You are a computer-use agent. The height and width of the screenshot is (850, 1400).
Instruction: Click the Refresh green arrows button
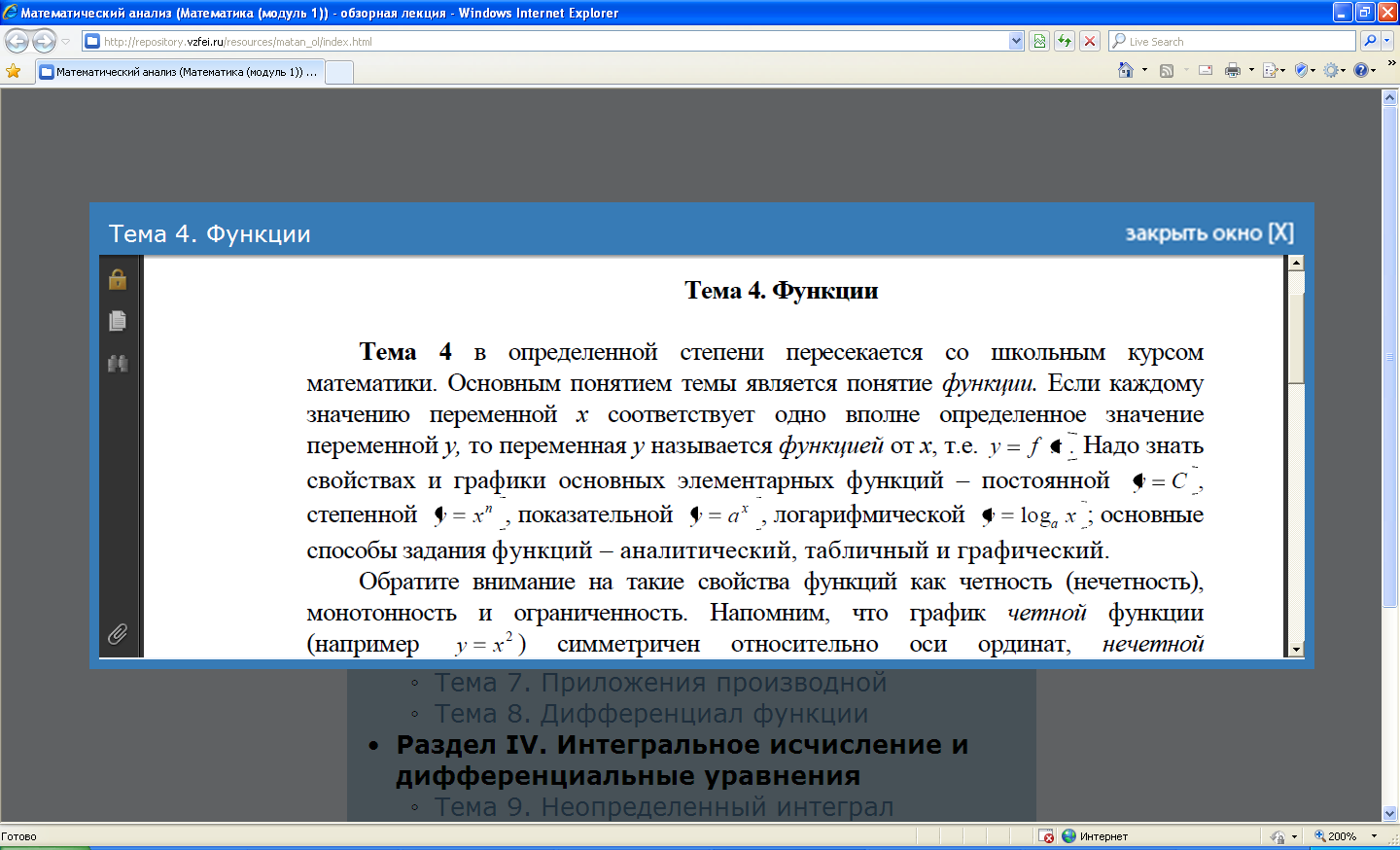pyautogui.click(x=1065, y=41)
